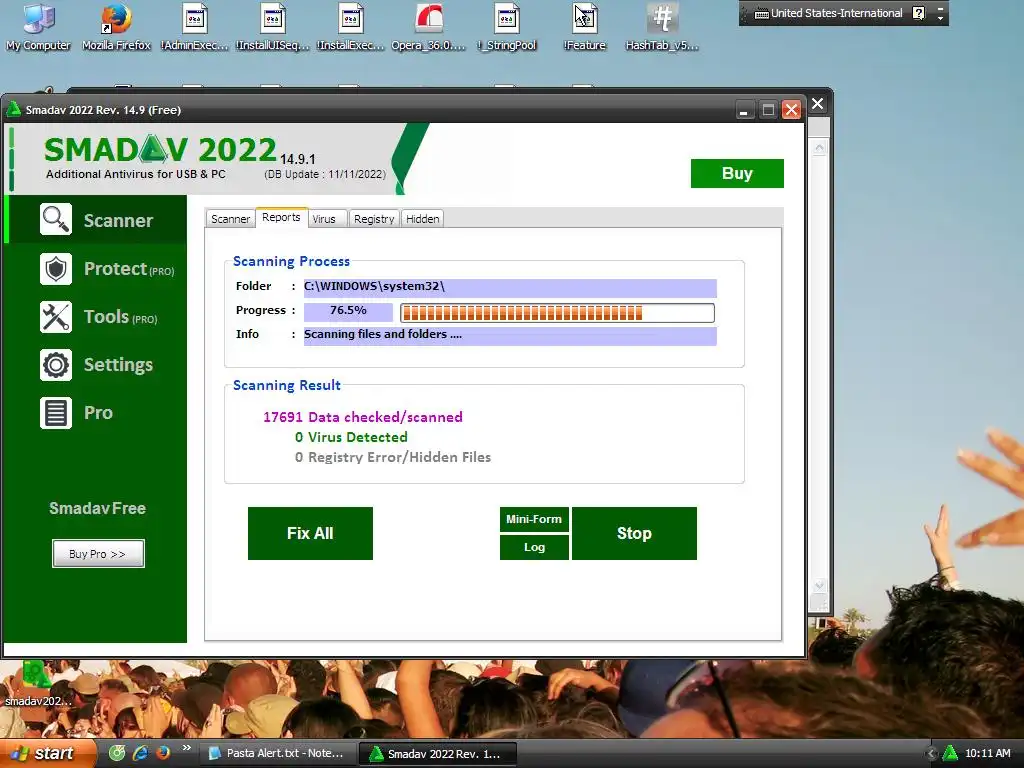
Task: Select the Opera_36.0 installer desktop icon
Action: 428,27
